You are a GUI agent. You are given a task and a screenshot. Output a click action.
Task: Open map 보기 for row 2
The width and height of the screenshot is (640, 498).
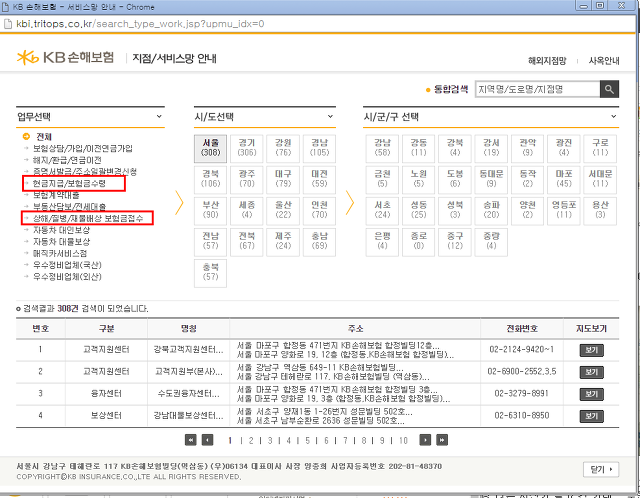pos(591,372)
